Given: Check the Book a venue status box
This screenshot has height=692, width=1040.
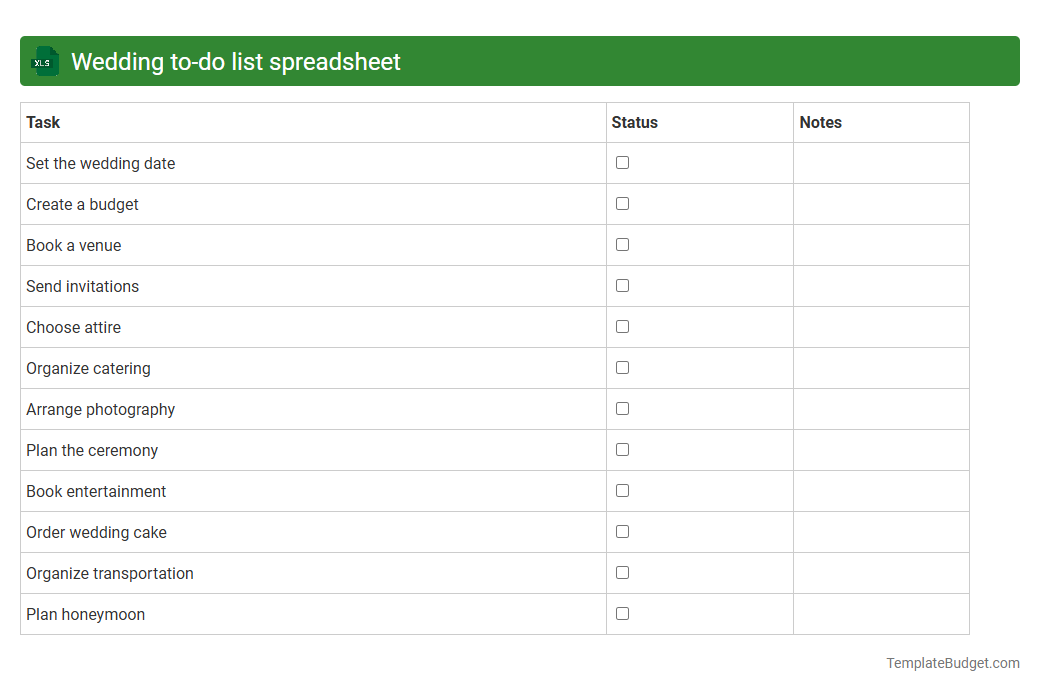Looking at the screenshot, I should [622, 244].
